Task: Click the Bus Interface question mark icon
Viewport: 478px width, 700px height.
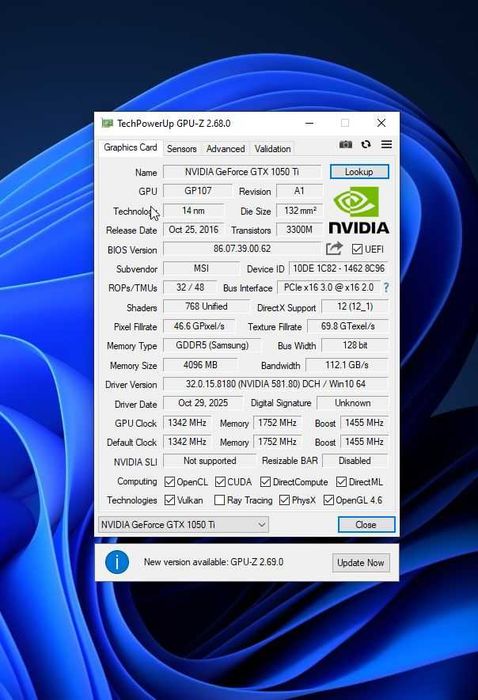Action: coord(386,288)
